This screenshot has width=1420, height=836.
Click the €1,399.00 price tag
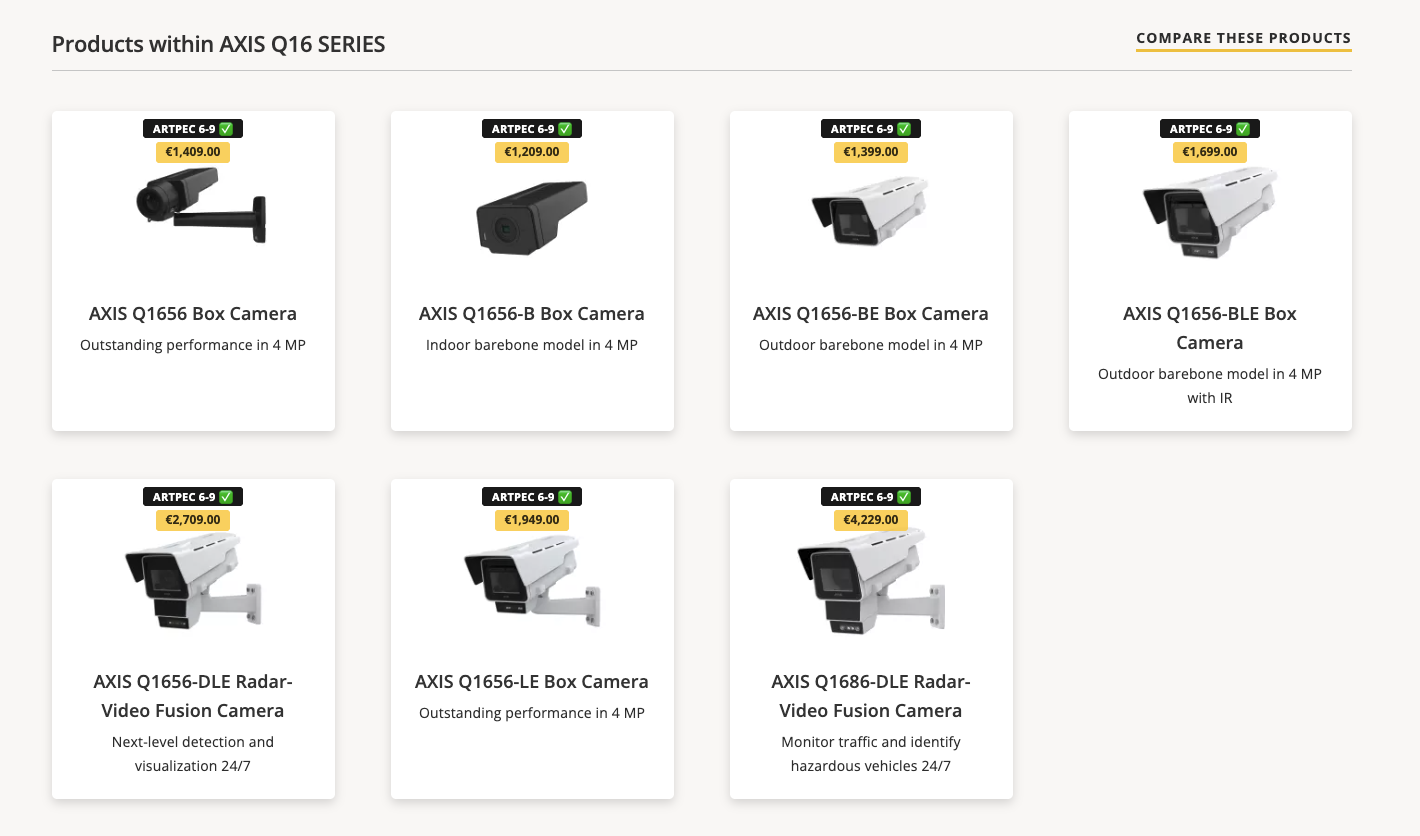(x=871, y=152)
